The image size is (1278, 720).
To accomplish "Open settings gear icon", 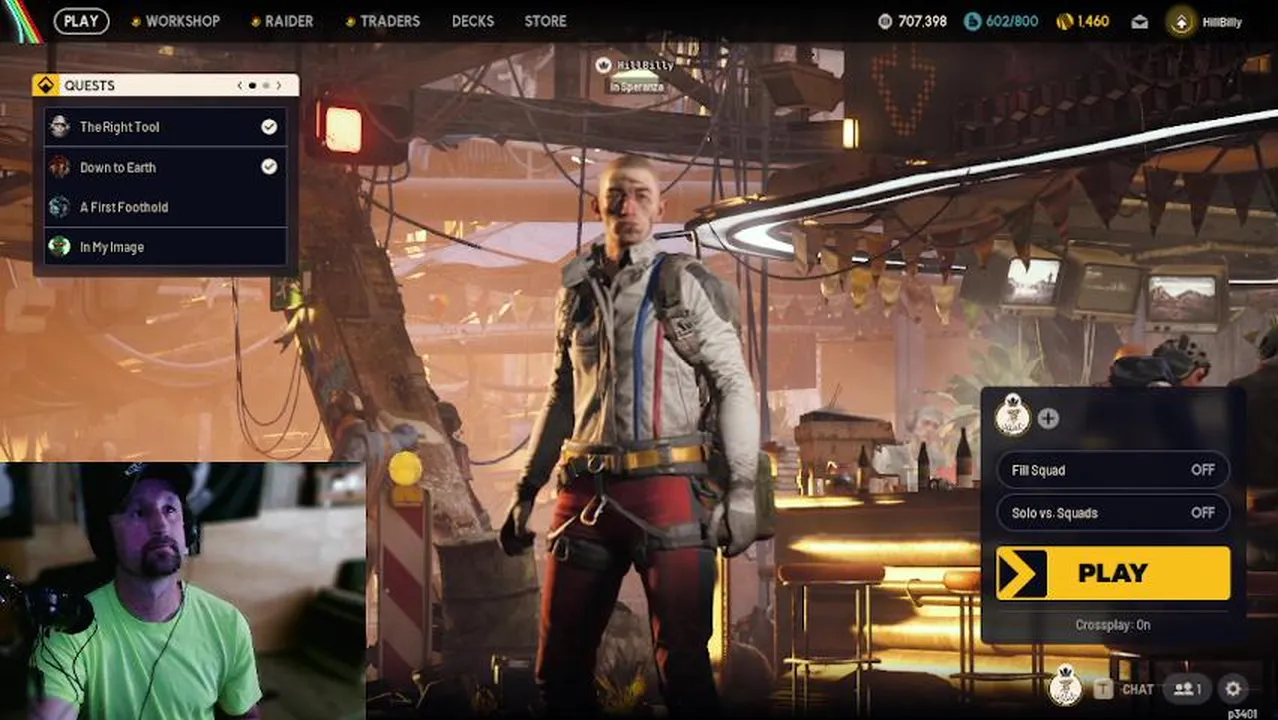I will click(1233, 689).
